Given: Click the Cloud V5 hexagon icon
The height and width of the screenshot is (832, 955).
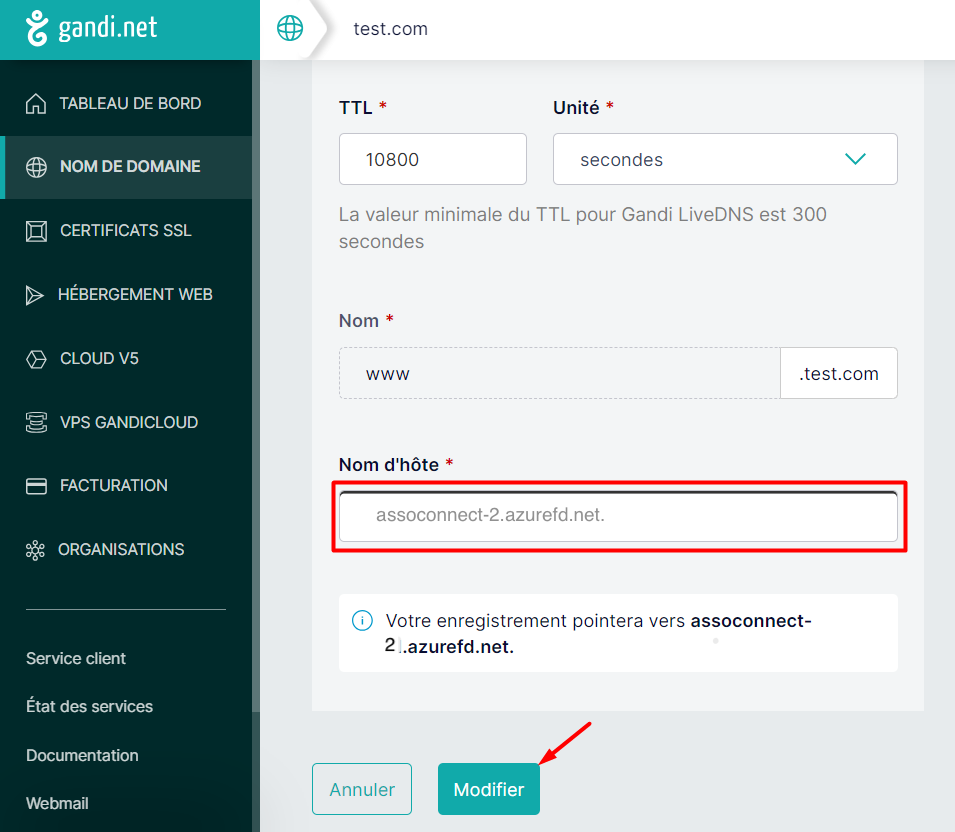Looking at the screenshot, I should 36,359.
